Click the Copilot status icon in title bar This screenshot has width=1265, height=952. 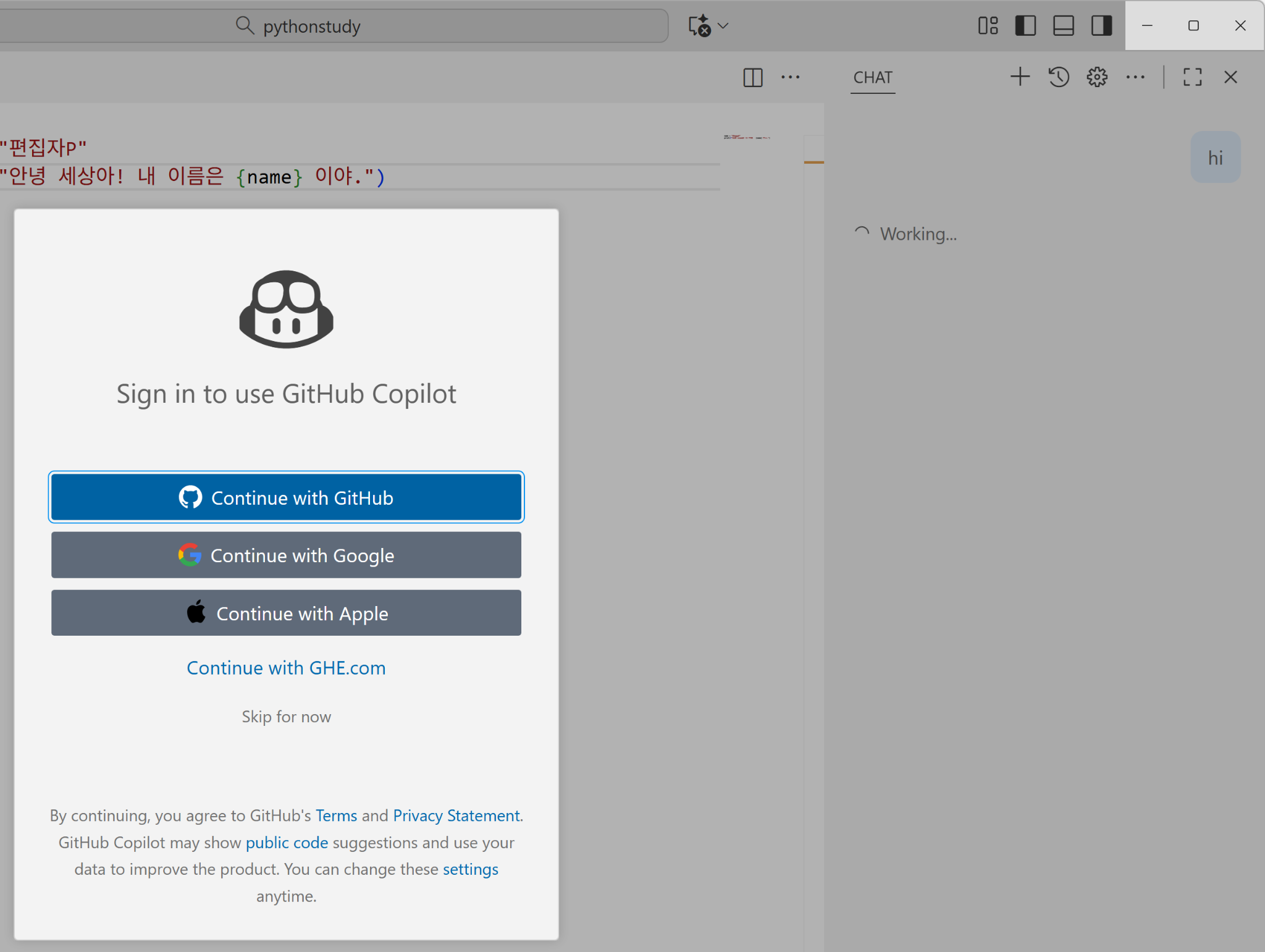point(699,26)
